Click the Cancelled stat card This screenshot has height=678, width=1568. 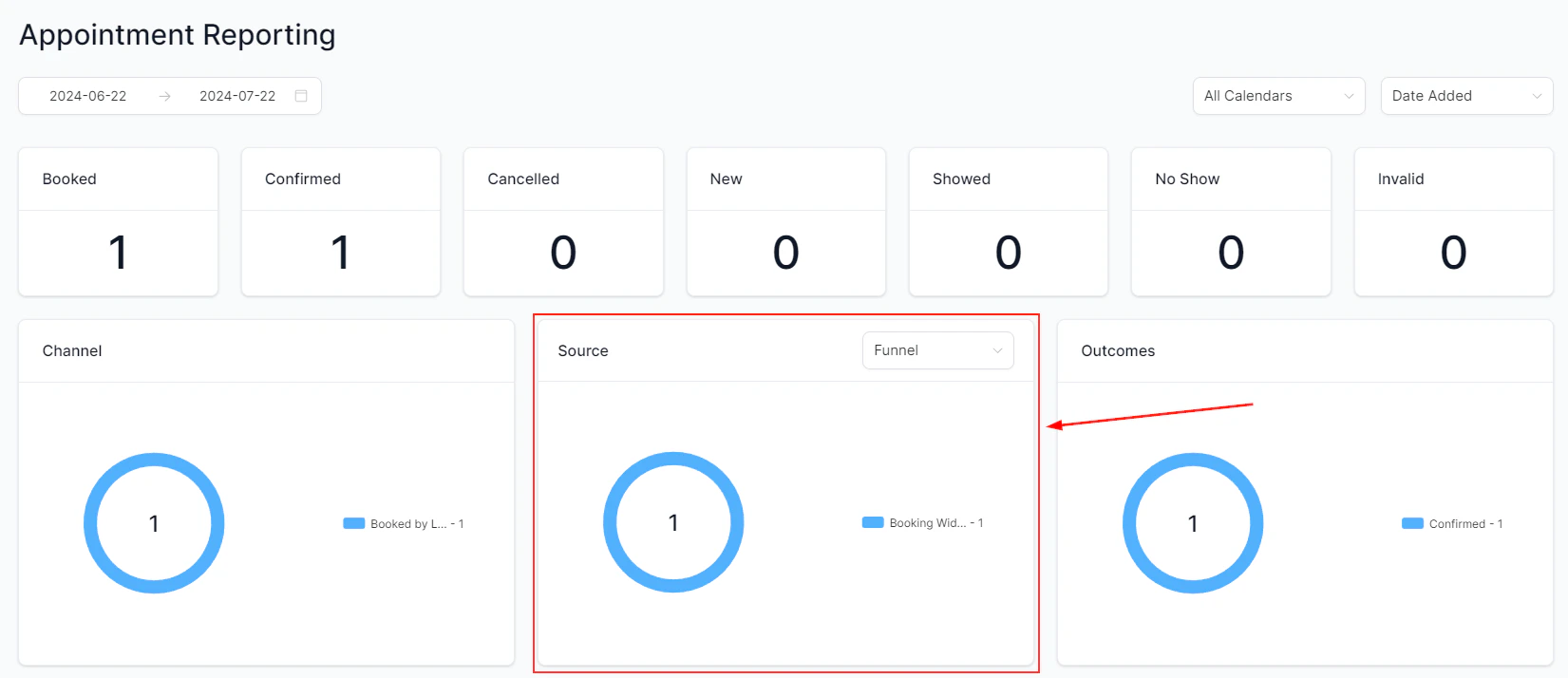point(563,221)
